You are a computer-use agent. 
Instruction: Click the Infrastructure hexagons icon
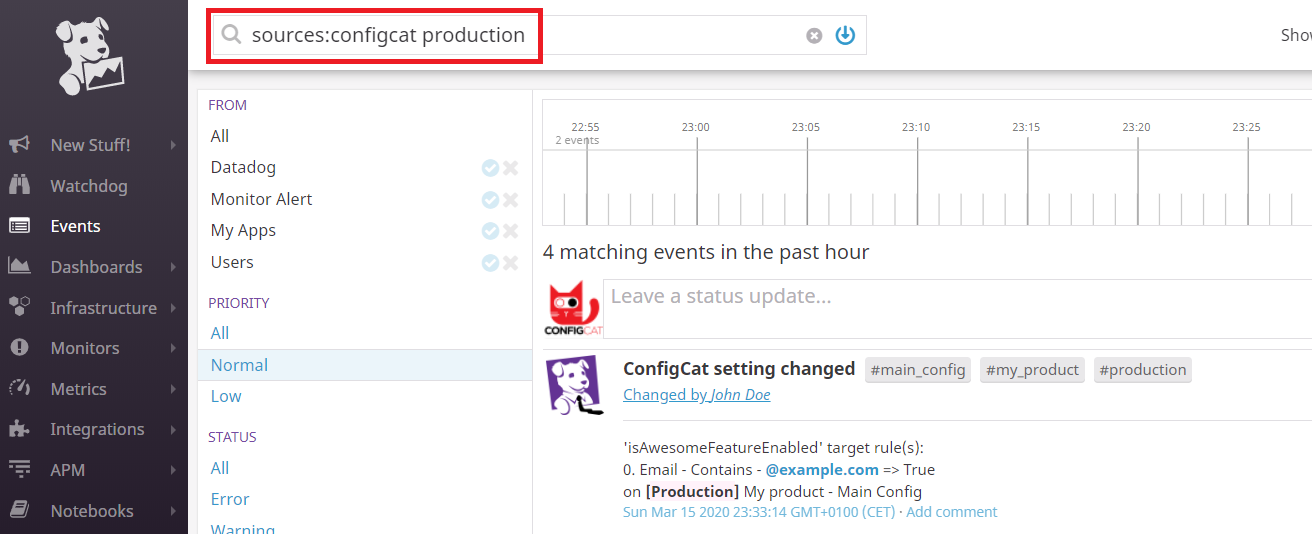click(x=19, y=307)
